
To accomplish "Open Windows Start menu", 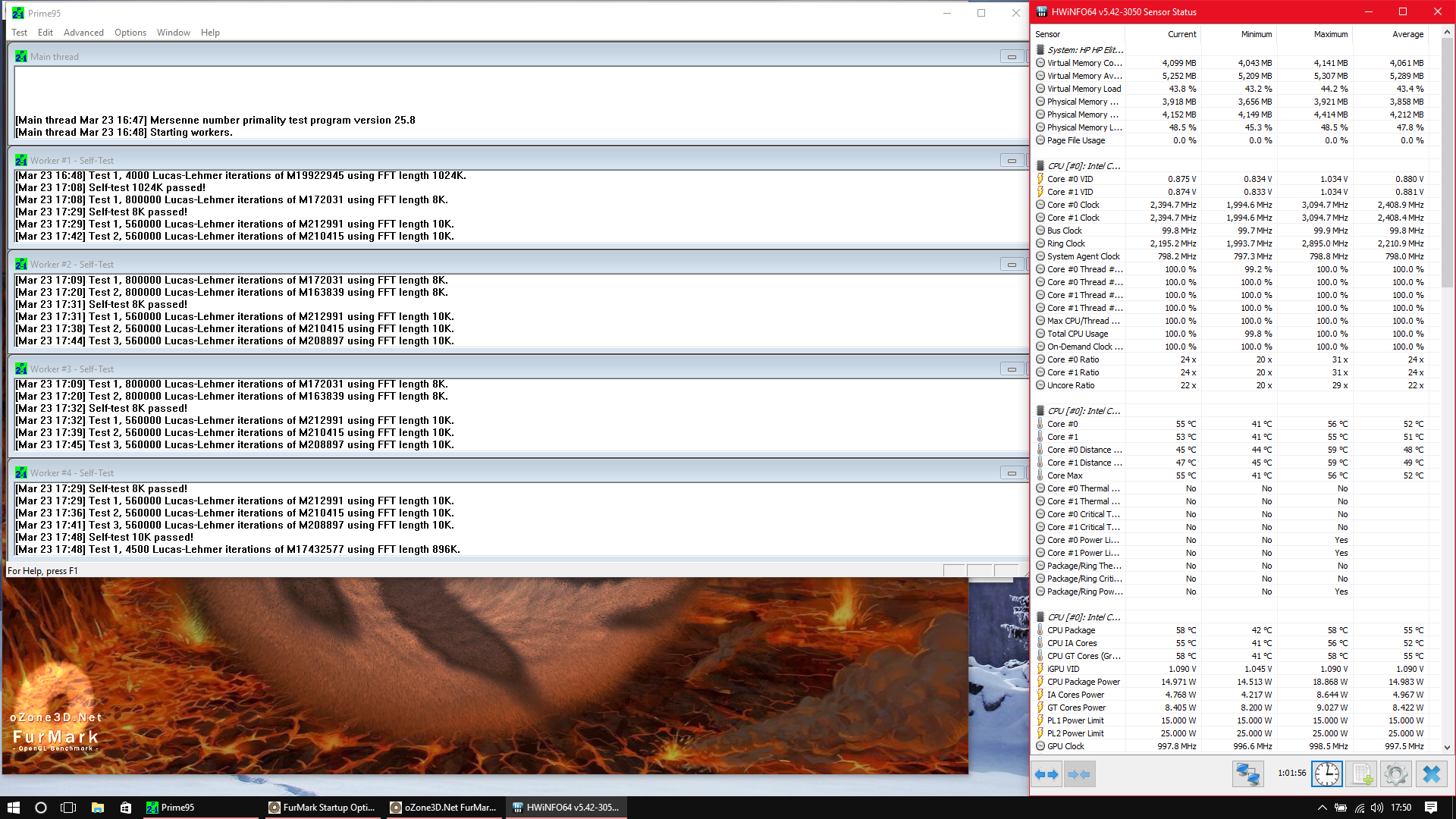I will (x=13, y=808).
